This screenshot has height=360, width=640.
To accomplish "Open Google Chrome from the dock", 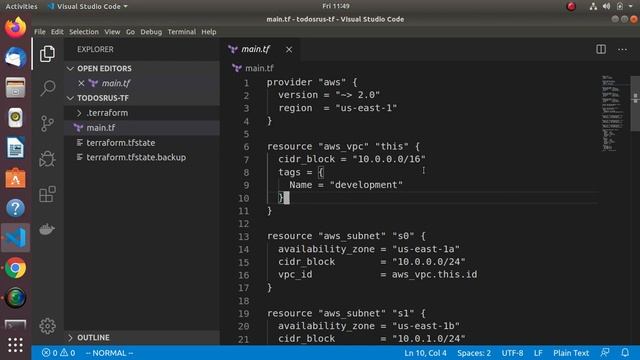I will coord(16,268).
